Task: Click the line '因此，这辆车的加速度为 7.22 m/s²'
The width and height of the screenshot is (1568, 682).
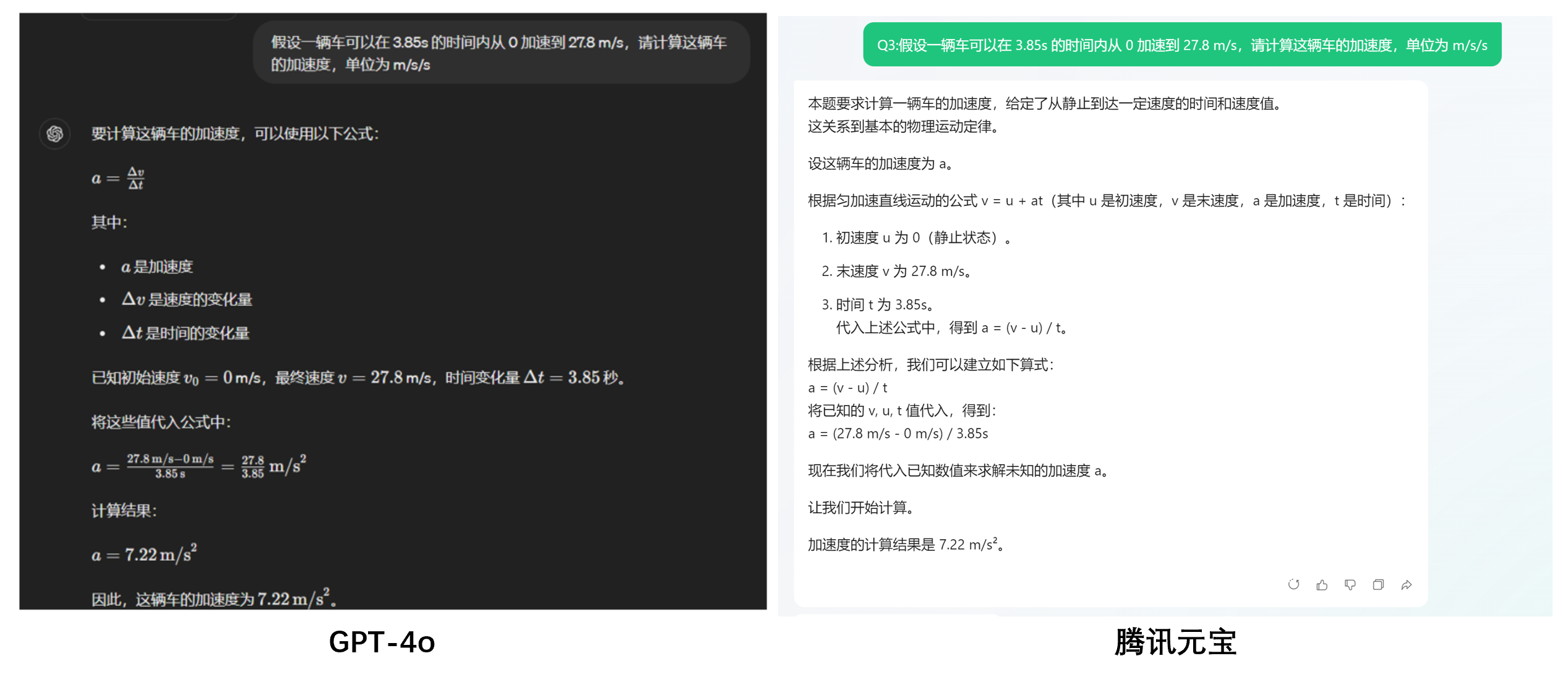Action: [214, 598]
